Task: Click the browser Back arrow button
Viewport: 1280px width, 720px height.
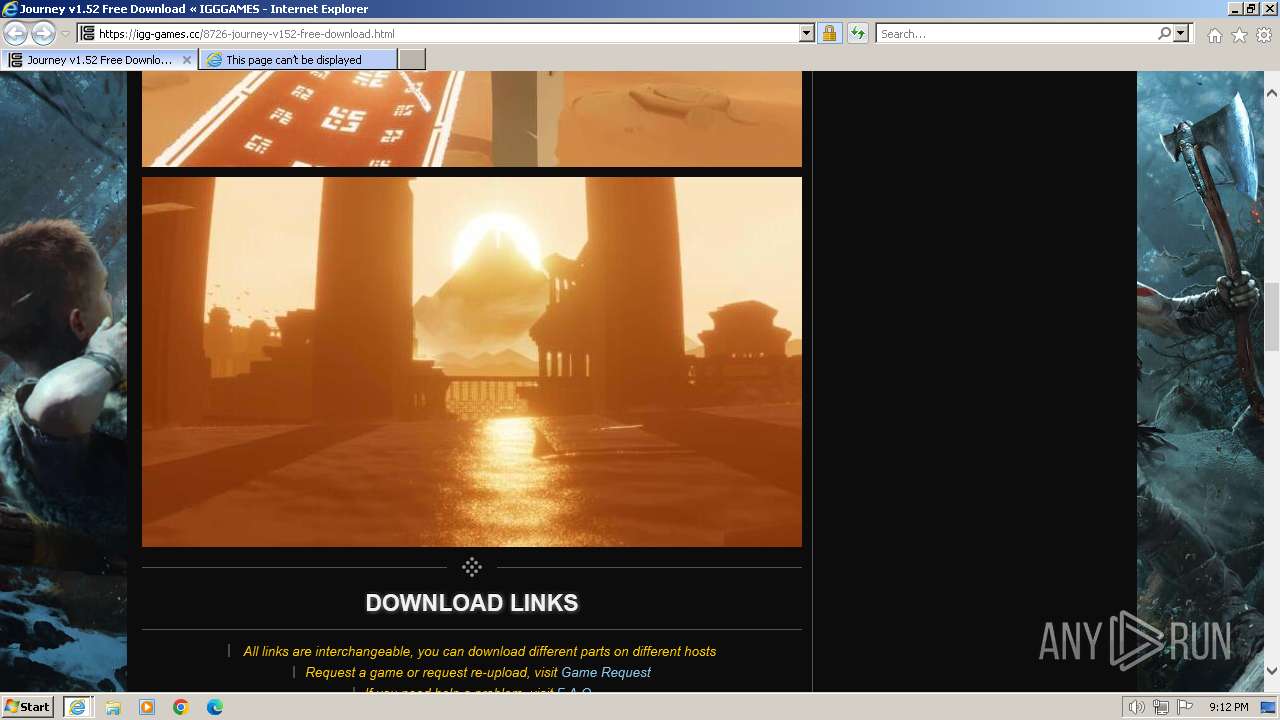Action: (x=15, y=33)
